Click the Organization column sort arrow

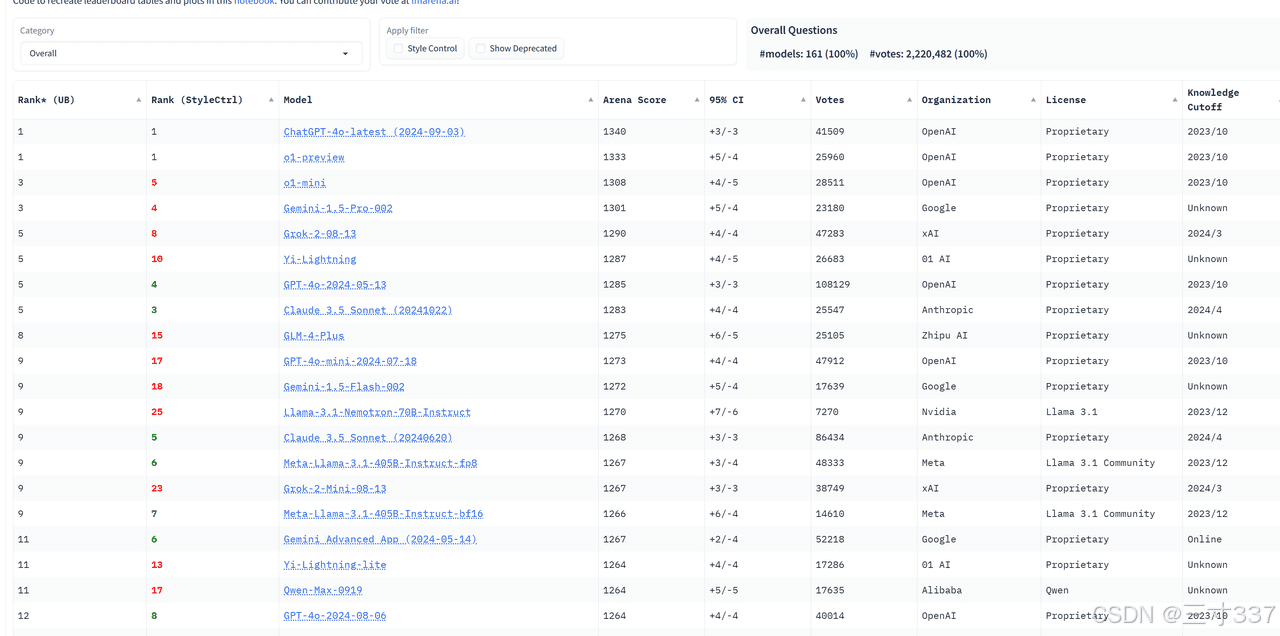pyautogui.click(x=1033, y=100)
